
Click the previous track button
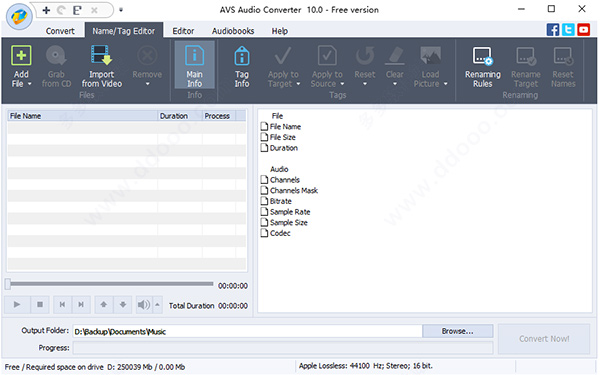point(62,305)
